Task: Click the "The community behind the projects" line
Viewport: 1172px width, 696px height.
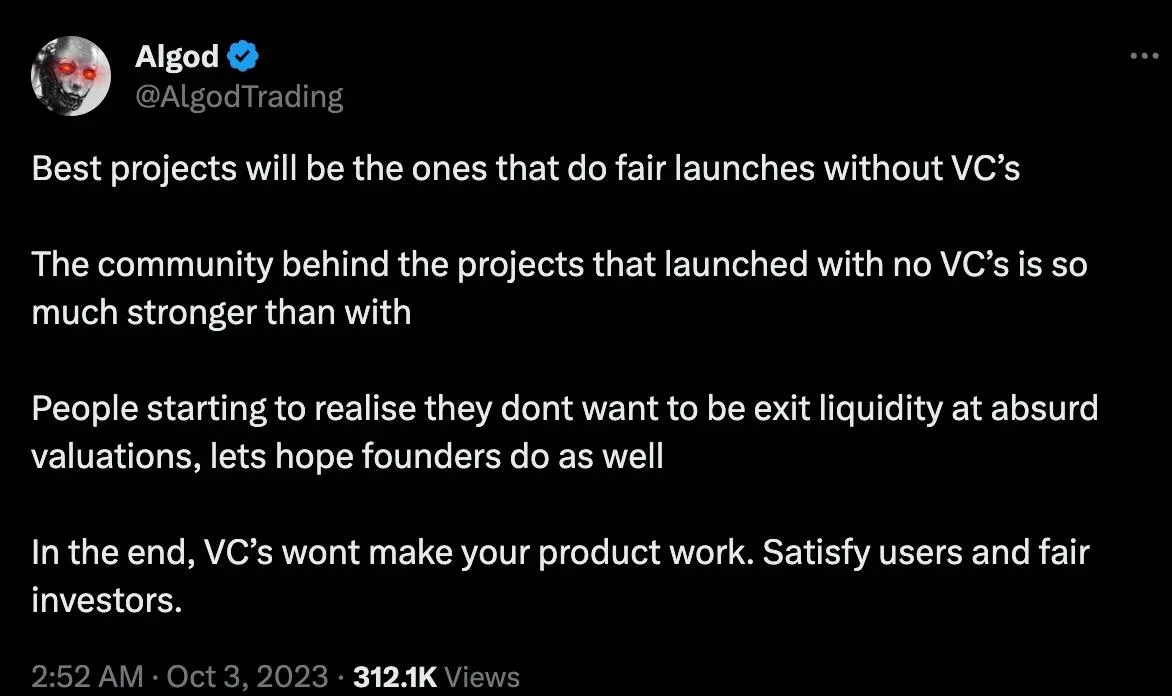Action: (559, 265)
